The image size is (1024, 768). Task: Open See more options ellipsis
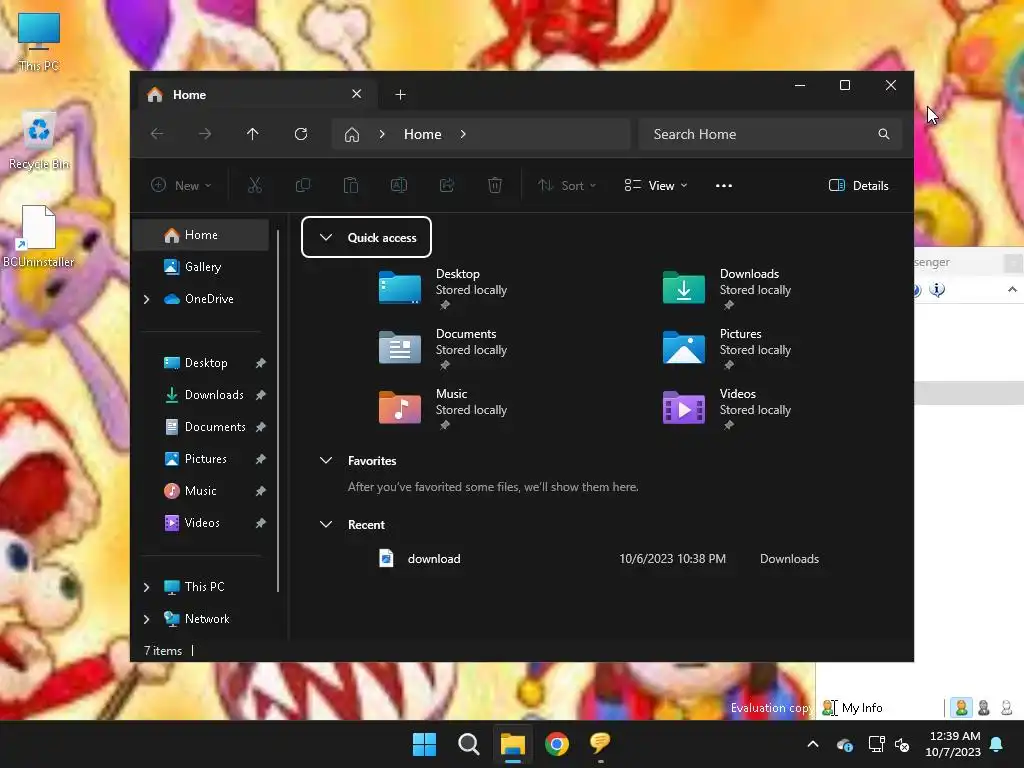point(724,185)
